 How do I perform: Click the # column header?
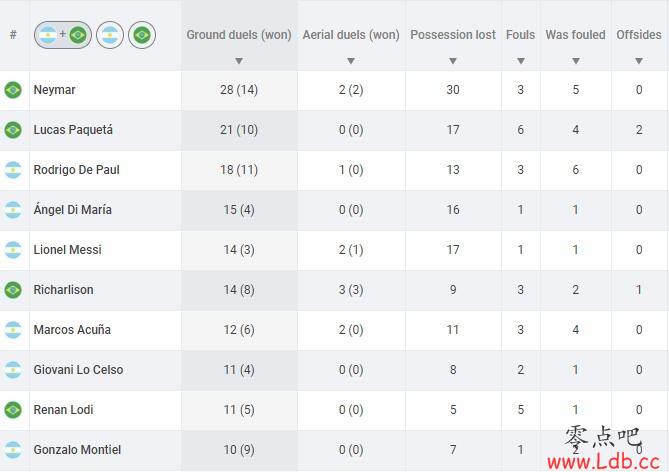pos(13,35)
